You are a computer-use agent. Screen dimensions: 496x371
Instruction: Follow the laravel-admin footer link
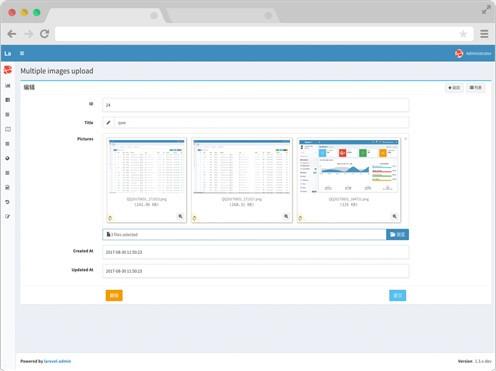pyautogui.click(x=57, y=361)
